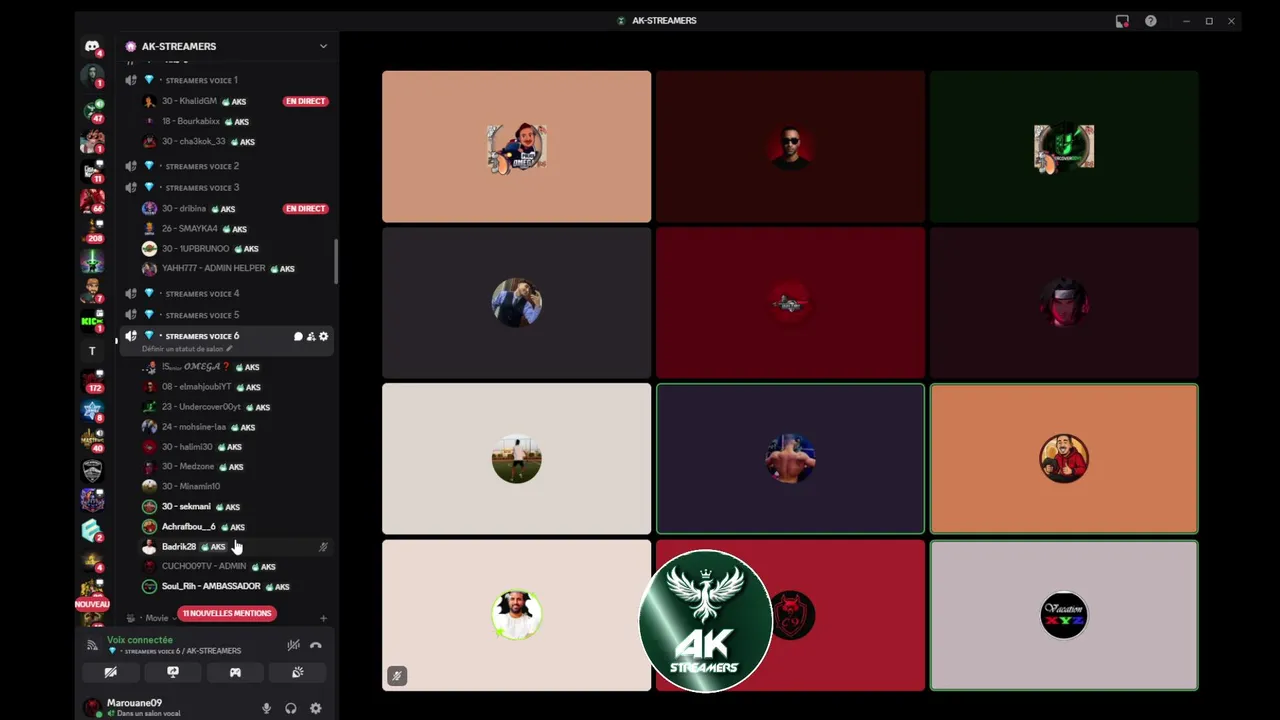This screenshot has height=720, width=1280.
Task: Click muted mic icon on bottom-left tile
Action: (x=396, y=676)
